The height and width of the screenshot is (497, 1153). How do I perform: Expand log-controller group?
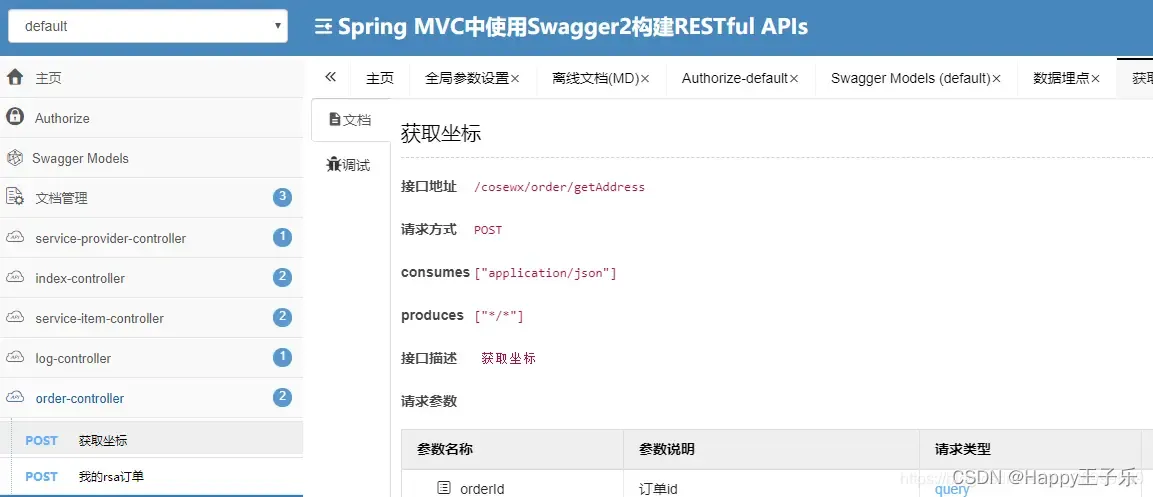pos(151,358)
